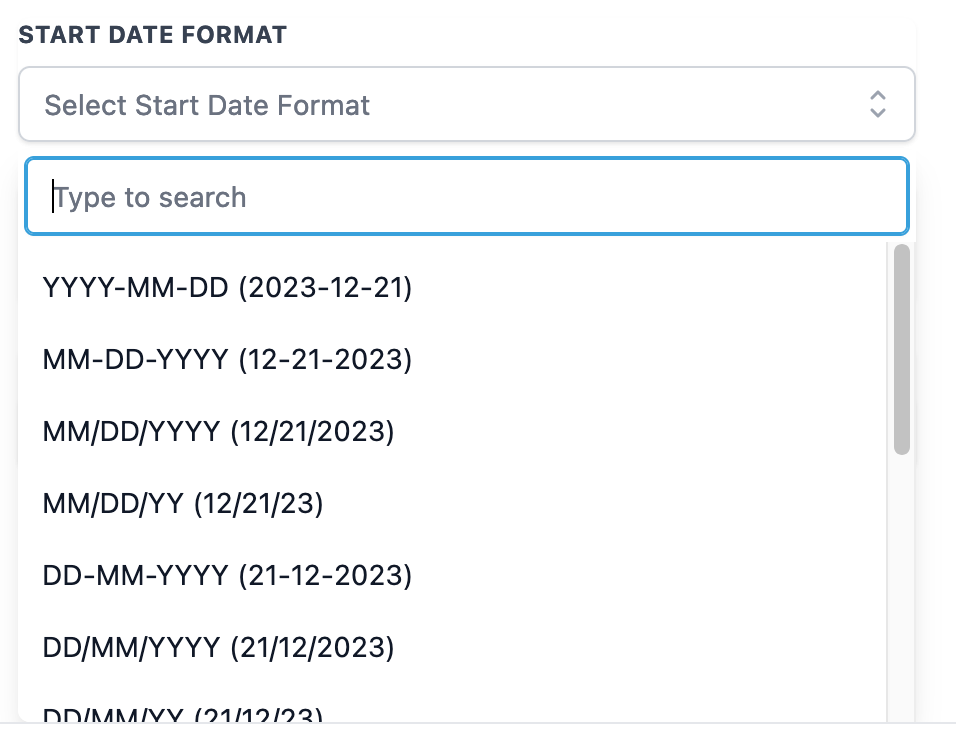956x736 pixels.
Task: Select the MM-DD-YYYY (12-21-2023) format
Action: pyautogui.click(x=227, y=360)
